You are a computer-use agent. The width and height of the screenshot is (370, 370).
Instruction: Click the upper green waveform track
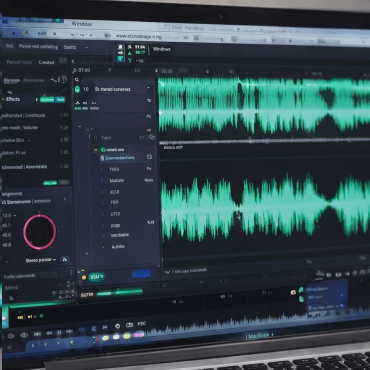[264, 105]
